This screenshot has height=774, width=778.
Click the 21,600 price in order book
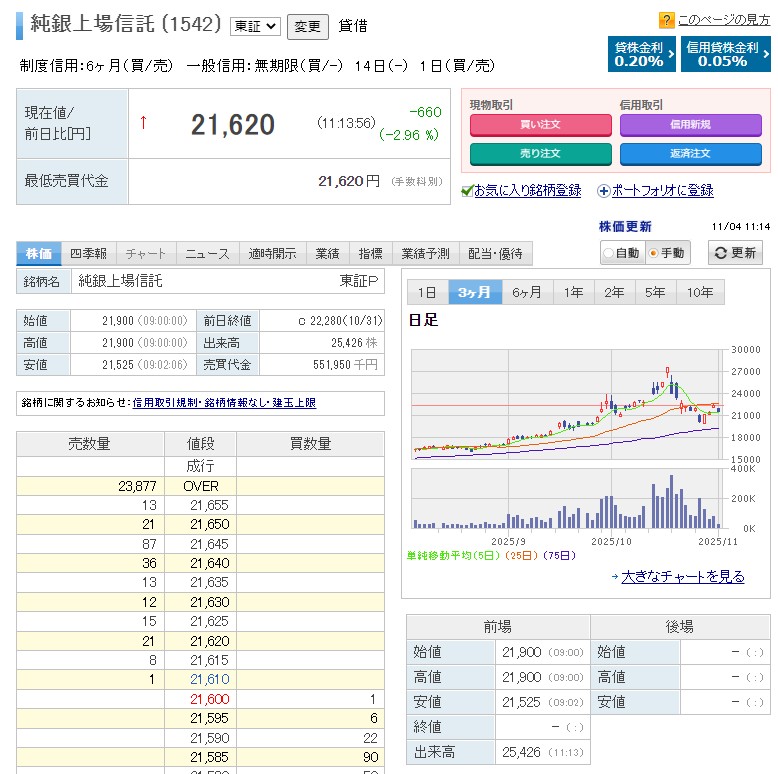click(210, 699)
